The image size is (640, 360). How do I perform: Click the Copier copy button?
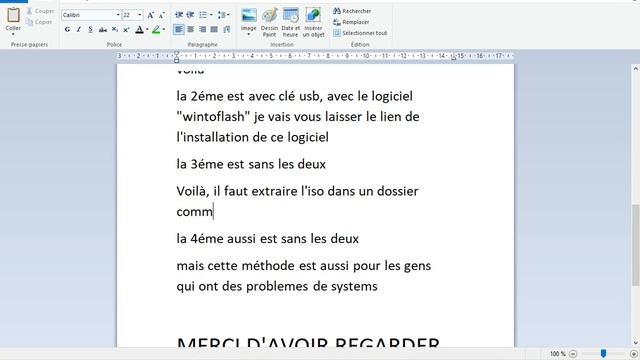pos(39,22)
